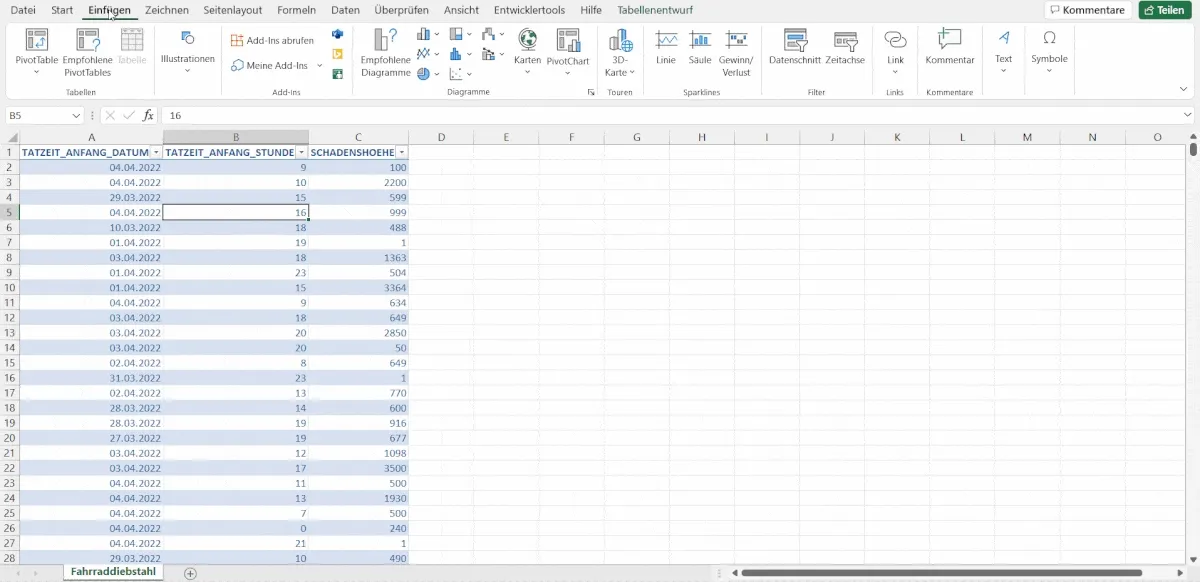Select cell containing 29.03.2022 in row 4
The width and height of the screenshot is (1200, 582).
pyautogui.click(x=91, y=198)
